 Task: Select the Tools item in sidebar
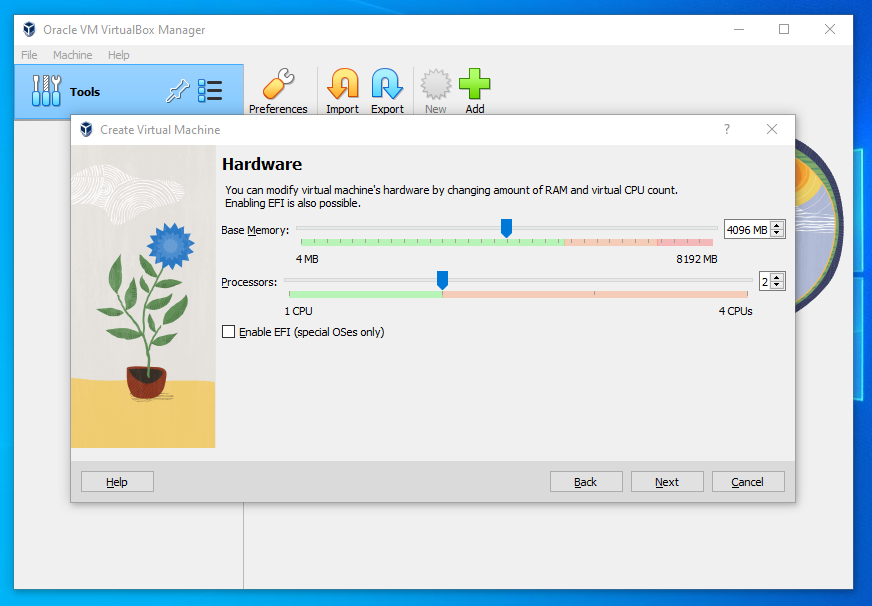tap(129, 92)
